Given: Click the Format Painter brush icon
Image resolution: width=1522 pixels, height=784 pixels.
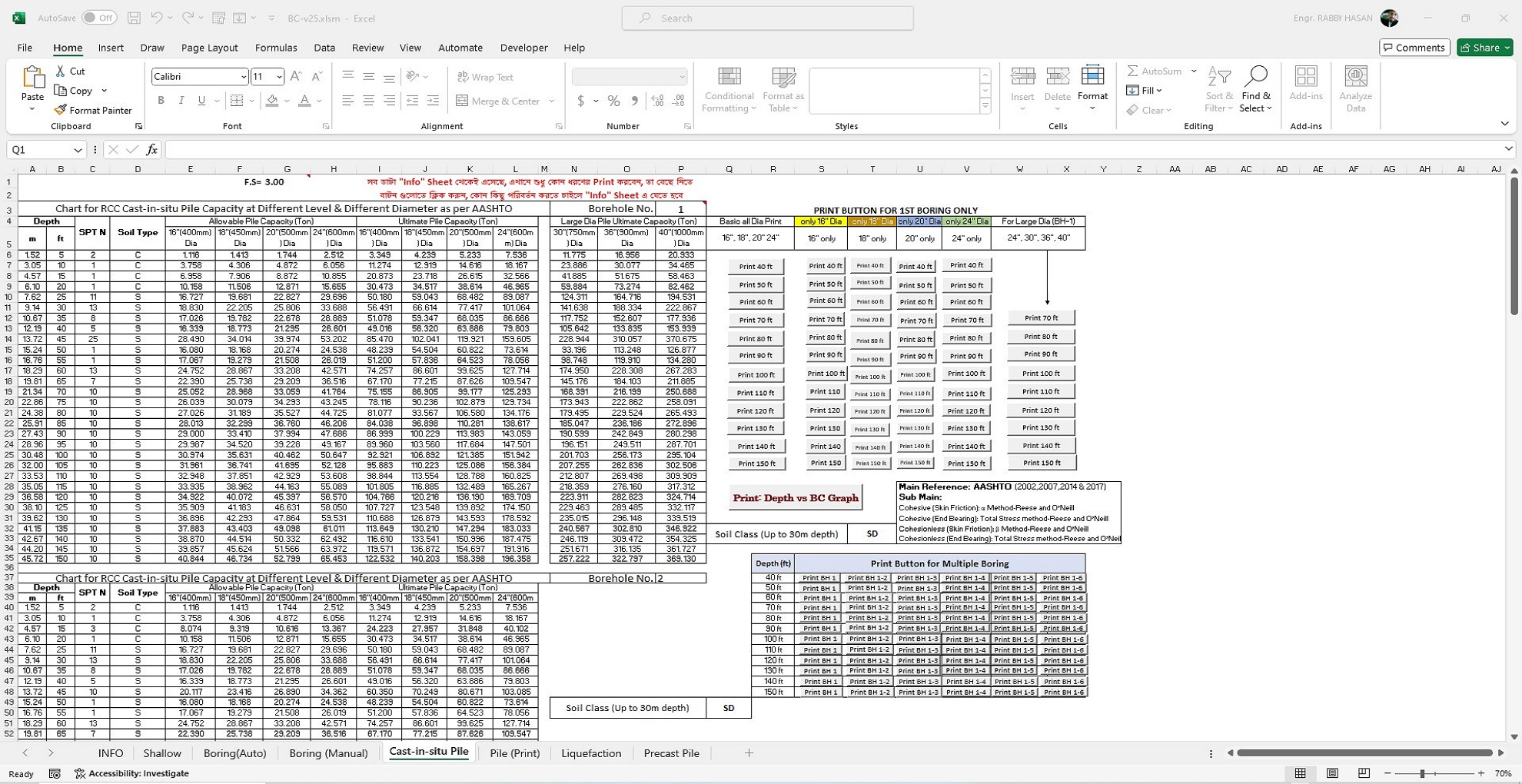Looking at the screenshot, I should coord(61,110).
